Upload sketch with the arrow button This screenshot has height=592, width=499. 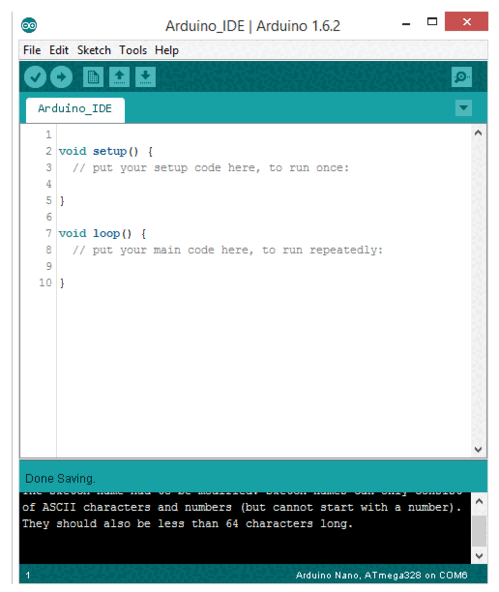click(x=62, y=77)
